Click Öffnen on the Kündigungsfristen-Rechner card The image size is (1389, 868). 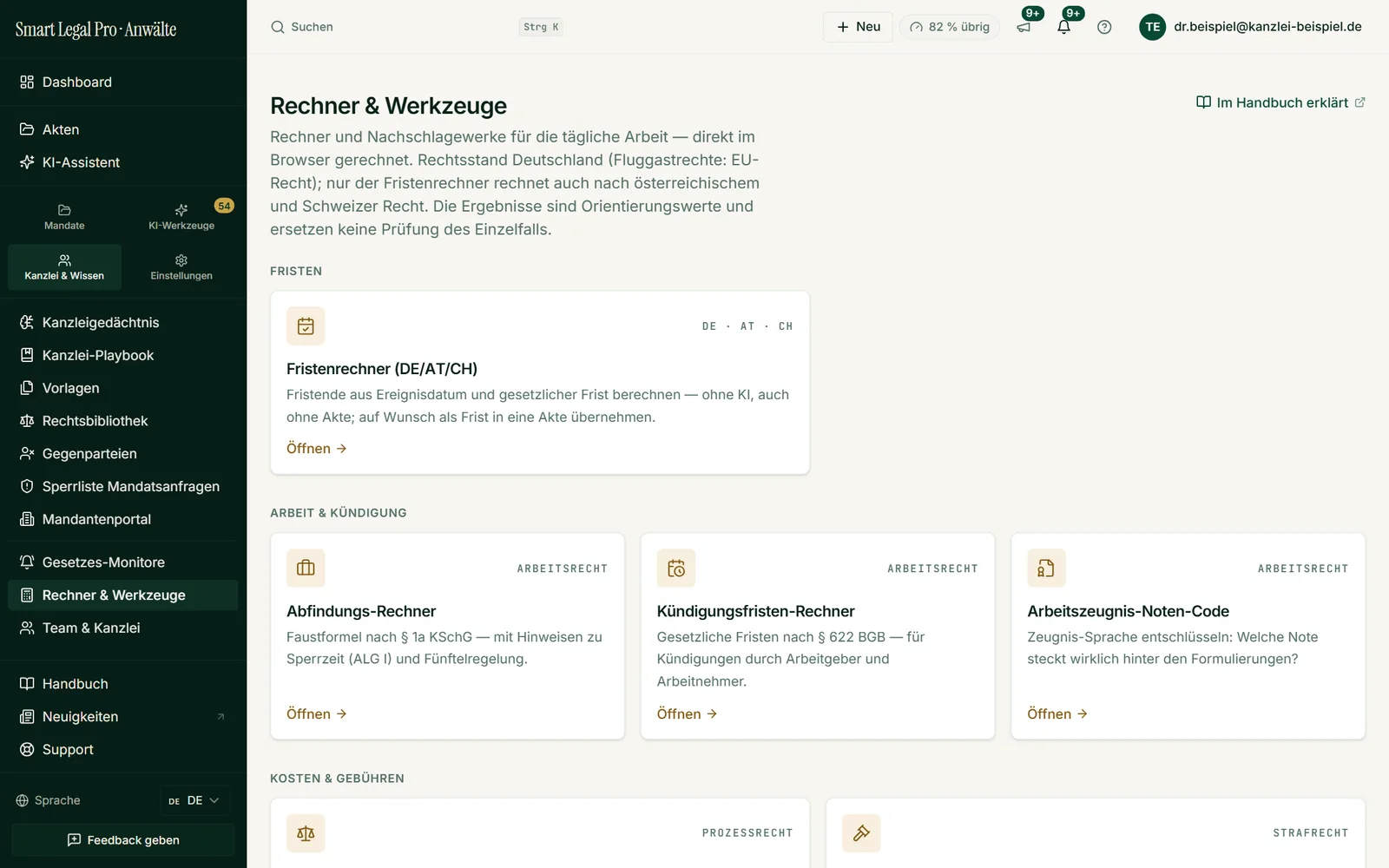687,714
